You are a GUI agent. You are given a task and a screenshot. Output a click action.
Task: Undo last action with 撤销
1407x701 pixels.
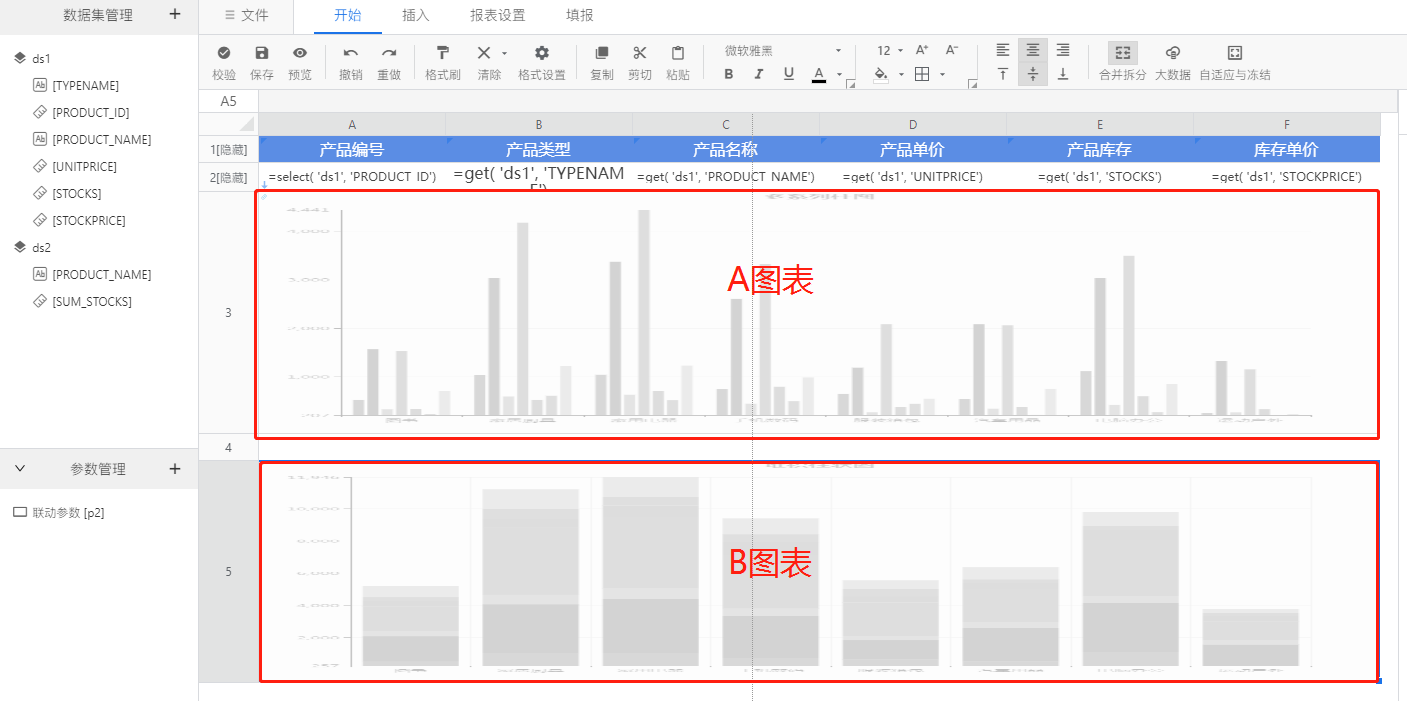pyautogui.click(x=351, y=53)
